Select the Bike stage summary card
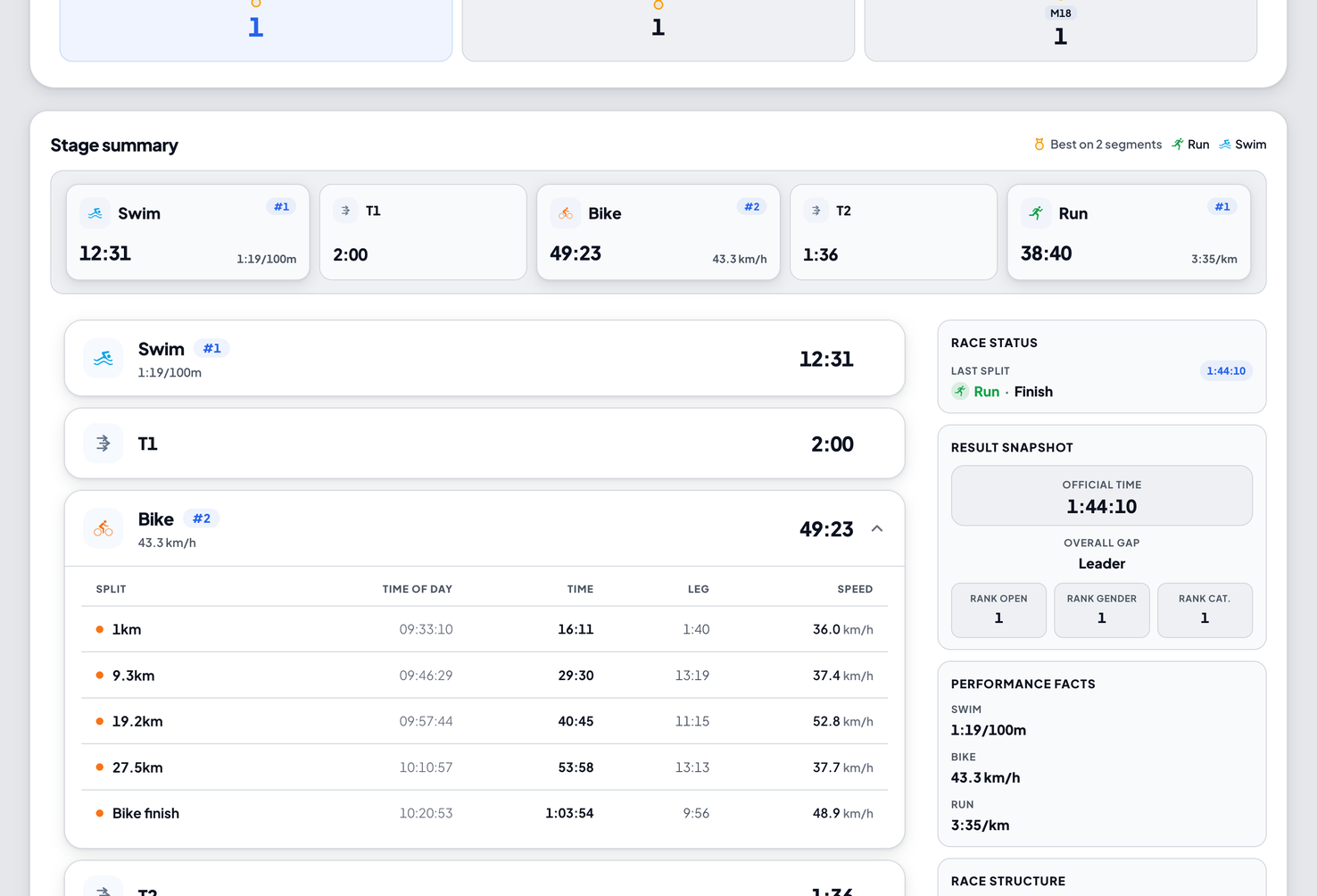The image size is (1317, 896). tap(658, 232)
